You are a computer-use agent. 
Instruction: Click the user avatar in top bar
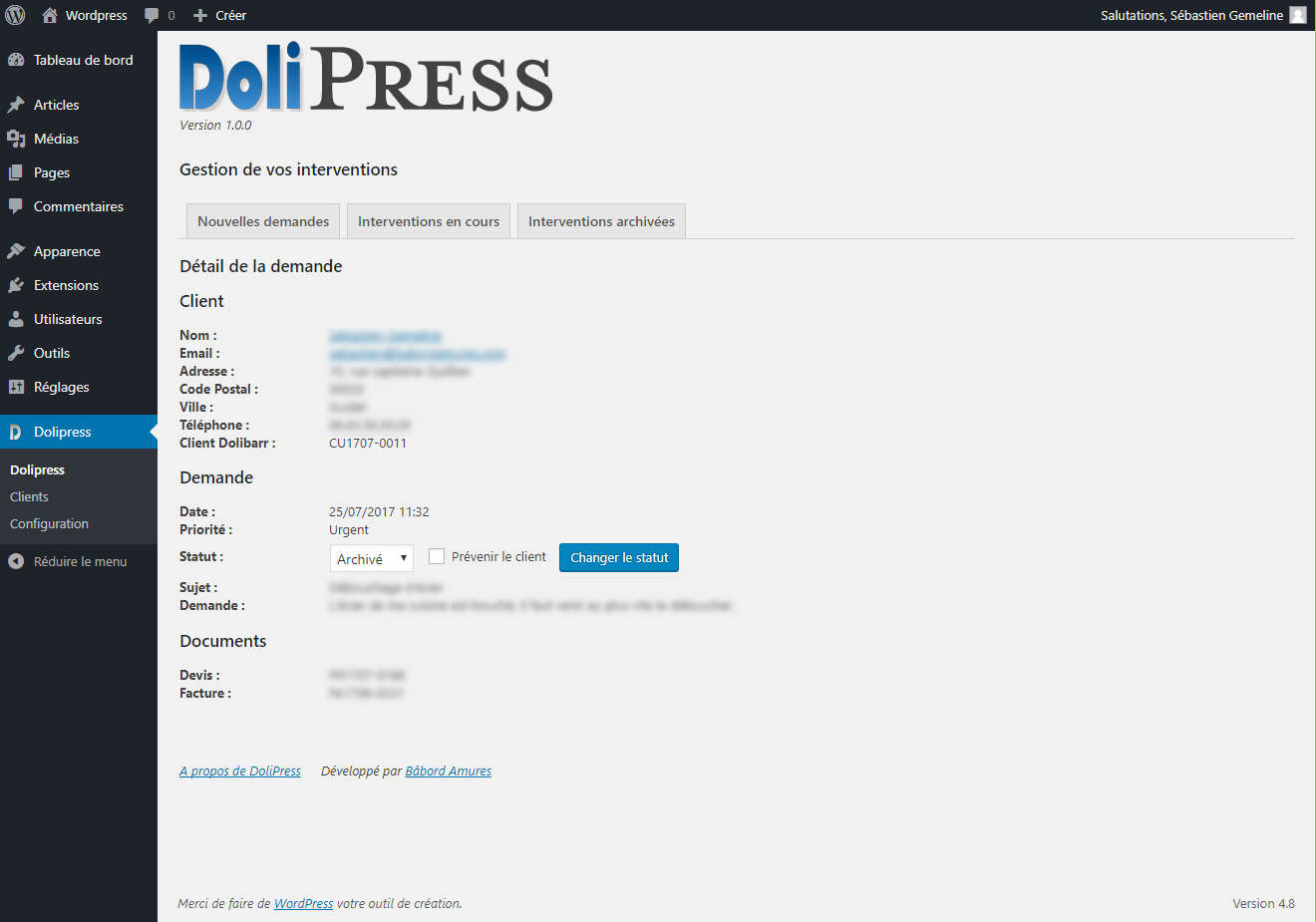[x=1297, y=15]
